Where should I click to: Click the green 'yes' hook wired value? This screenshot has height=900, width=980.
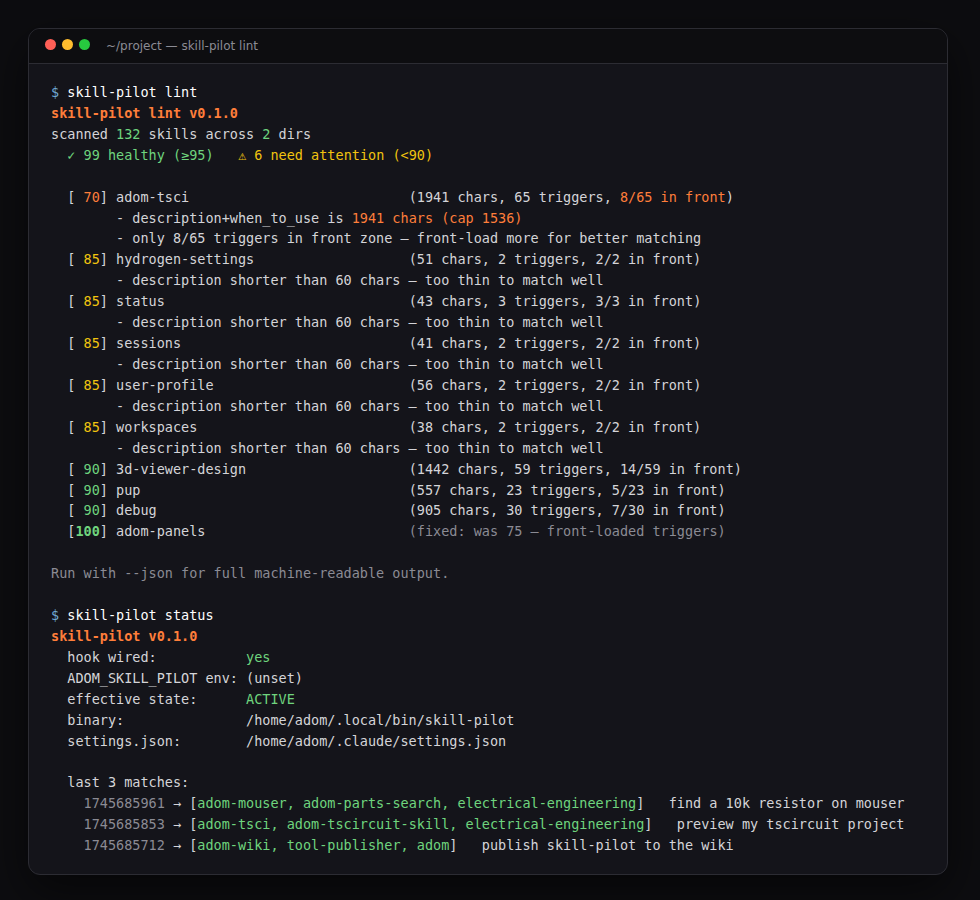coord(258,658)
